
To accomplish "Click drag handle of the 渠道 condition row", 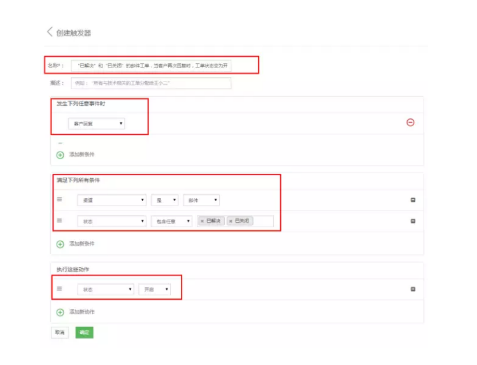I will click(x=59, y=199).
